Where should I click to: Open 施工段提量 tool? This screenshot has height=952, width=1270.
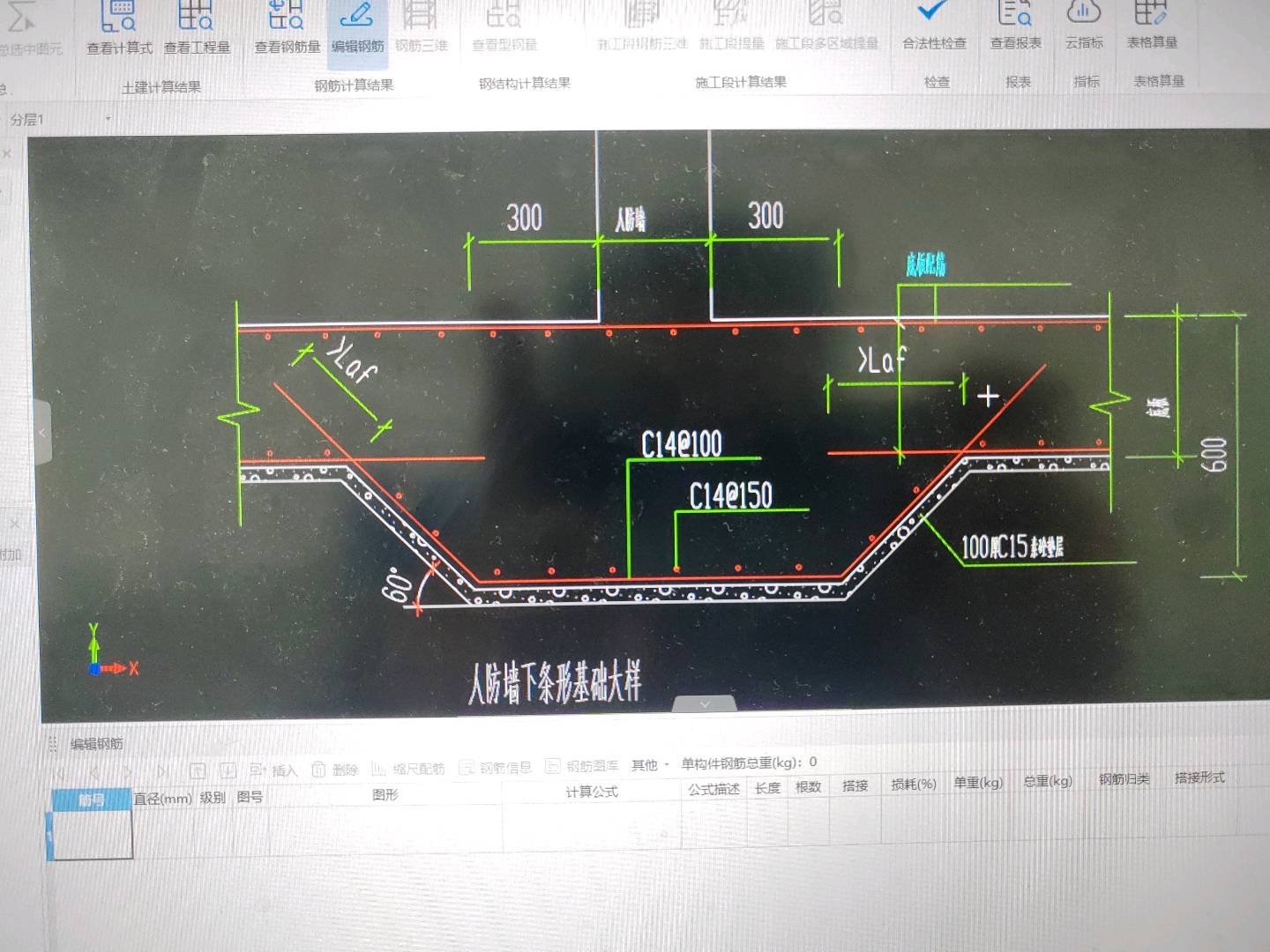coord(731,26)
